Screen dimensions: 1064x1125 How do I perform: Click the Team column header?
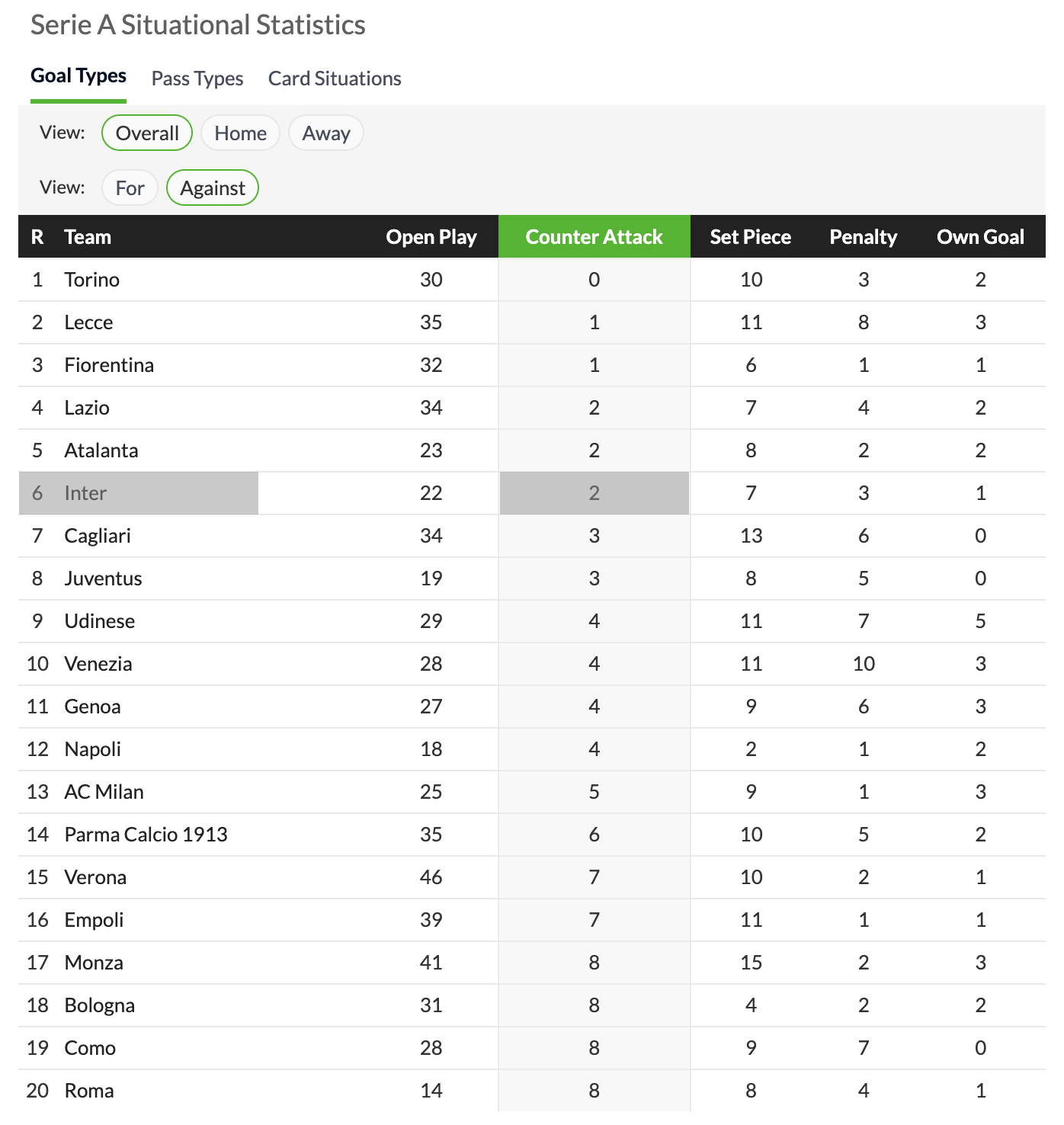88,237
